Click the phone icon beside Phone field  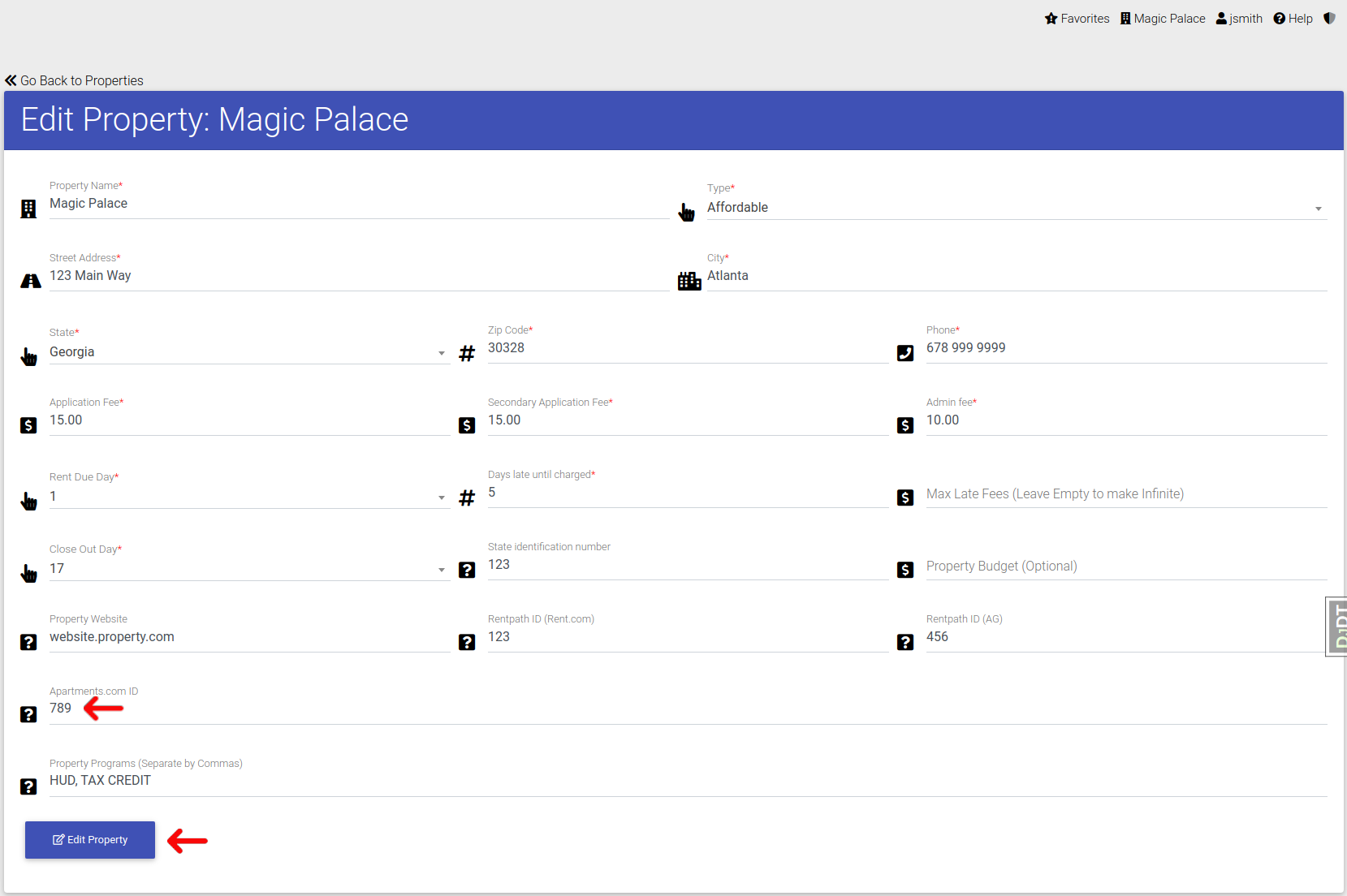pos(905,353)
